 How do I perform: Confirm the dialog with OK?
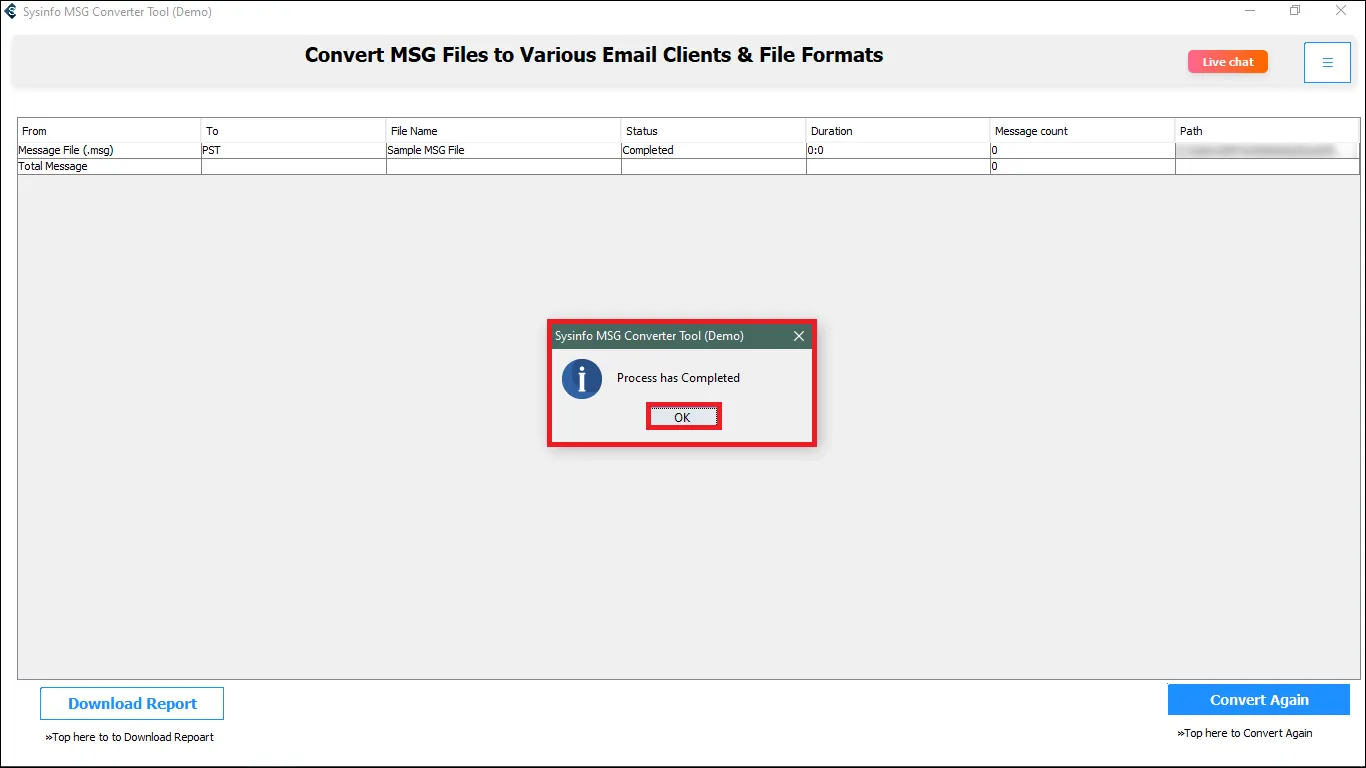point(682,417)
